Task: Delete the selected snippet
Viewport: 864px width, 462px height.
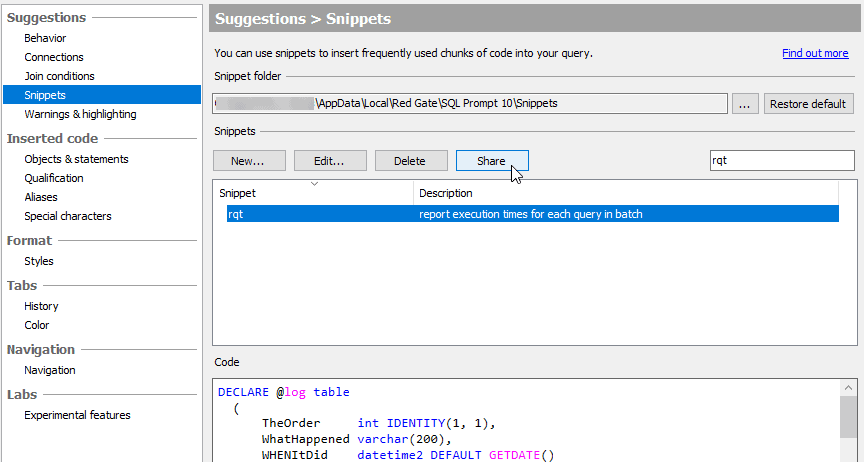Action: click(x=411, y=161)
